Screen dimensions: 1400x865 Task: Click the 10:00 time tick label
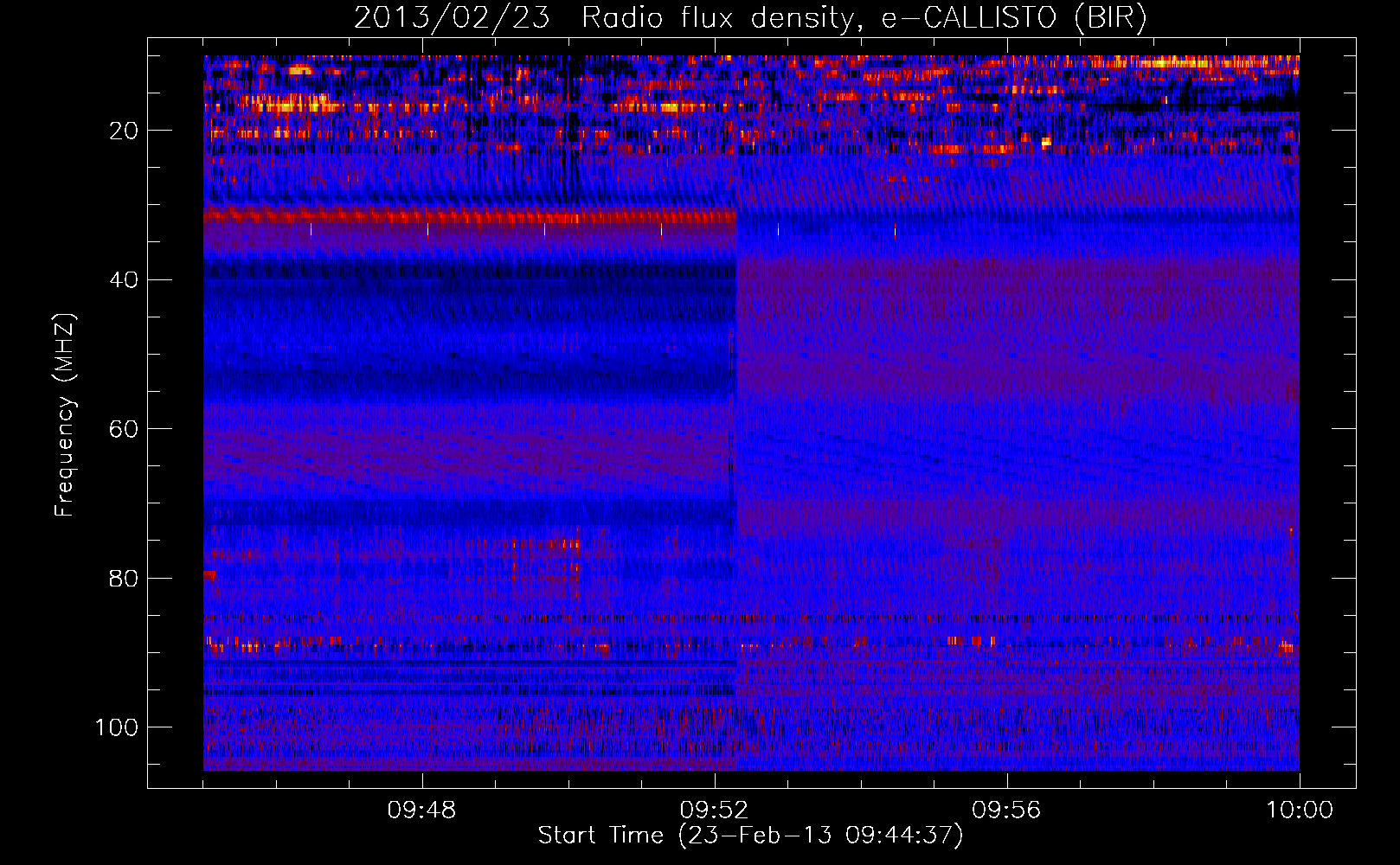(x=1300, y=811)
